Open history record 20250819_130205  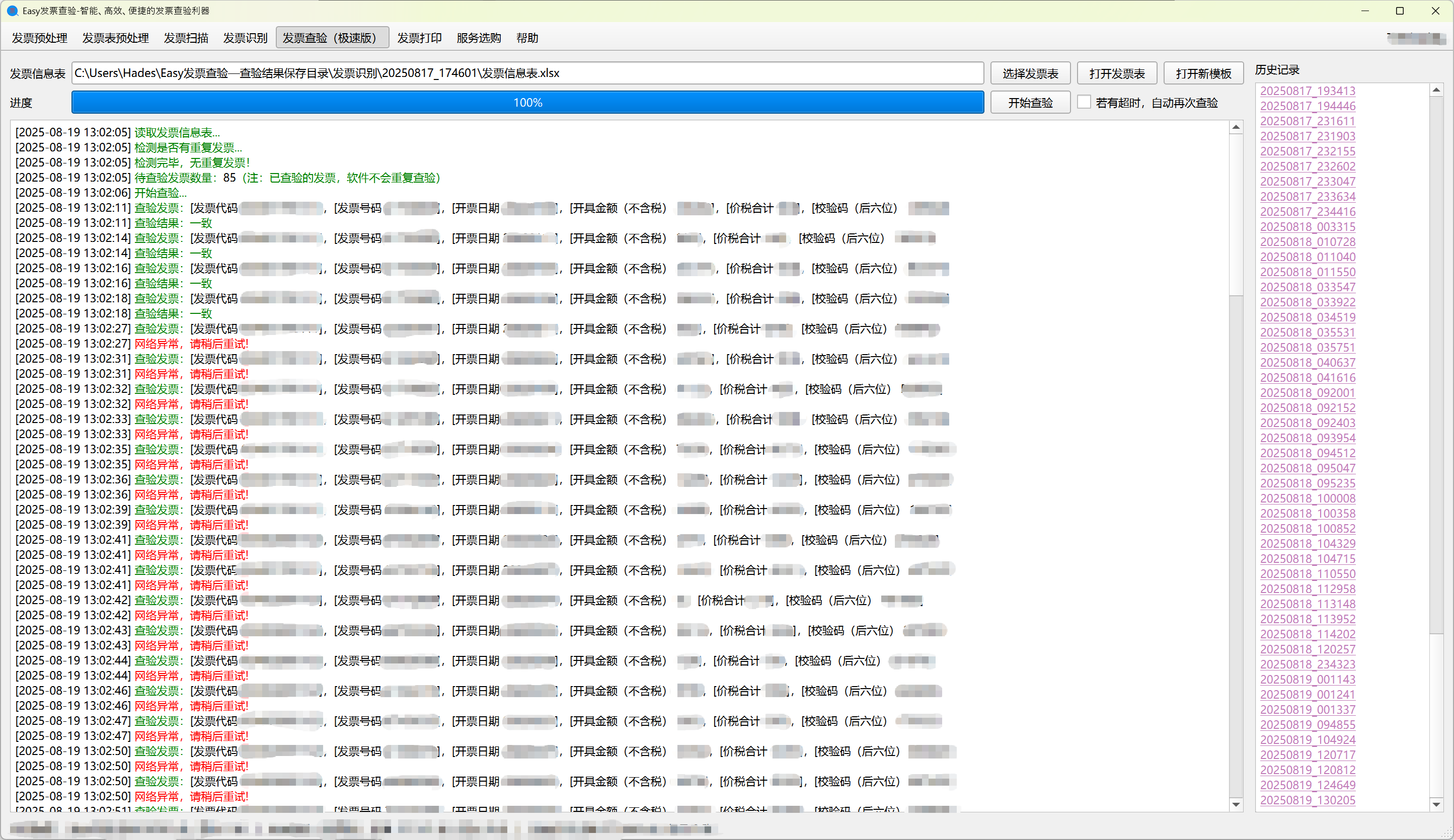pos(1307,800)
